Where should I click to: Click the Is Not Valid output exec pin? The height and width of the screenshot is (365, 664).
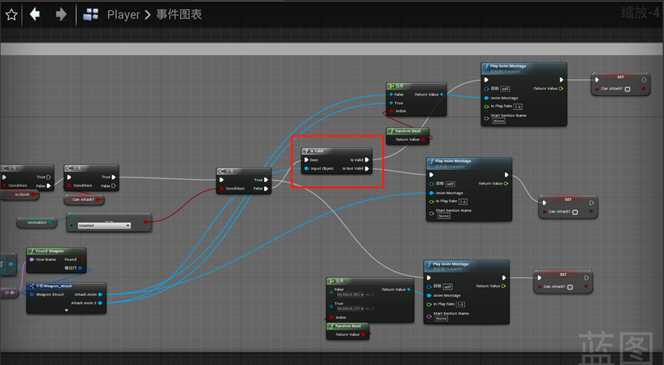pos(367,169)
